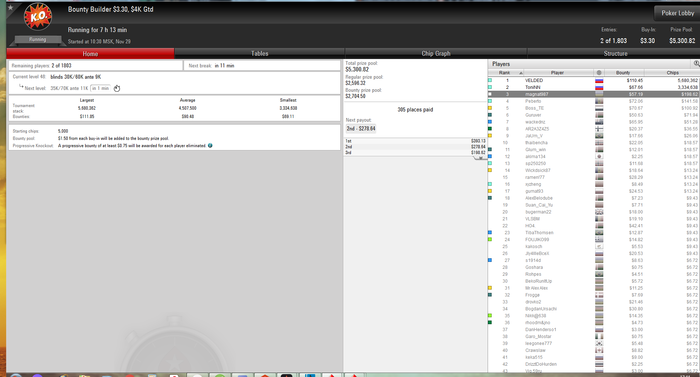Click the teal marker beside Frogge
The image size is (700, 377).
point(490,295)
